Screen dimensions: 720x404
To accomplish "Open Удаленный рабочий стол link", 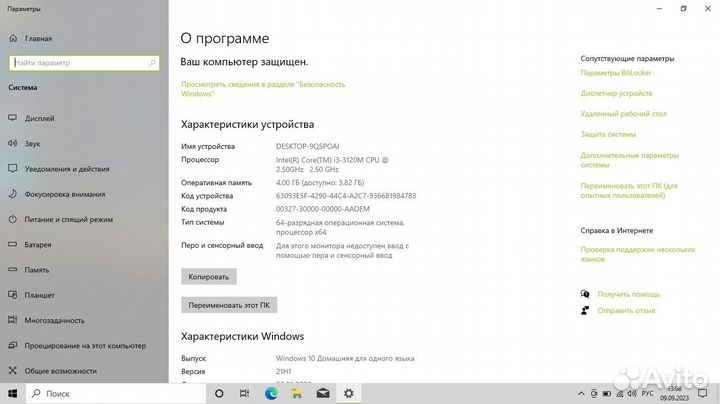I will coord(623,114).
